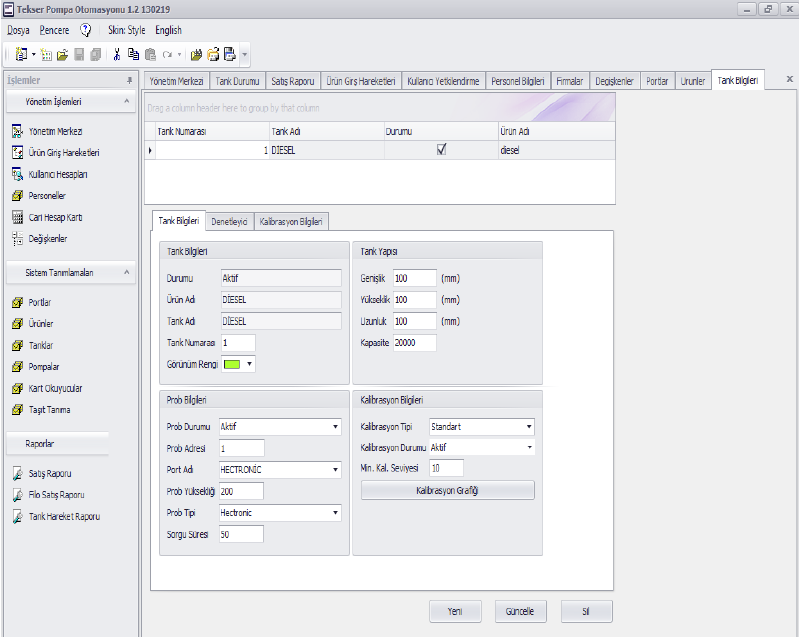Toggle the Durumu checkbox for DIESEL row

(x=441, y=150)
